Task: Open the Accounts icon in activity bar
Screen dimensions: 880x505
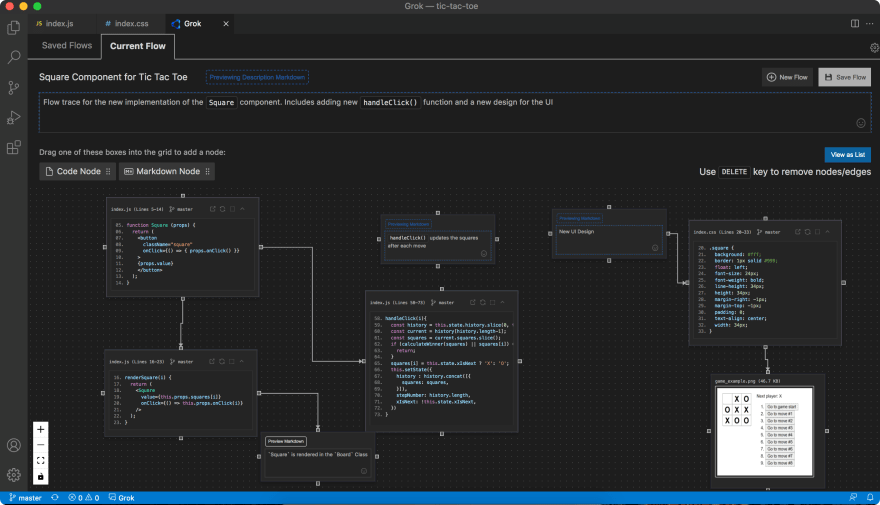Action: pos(13,445)
